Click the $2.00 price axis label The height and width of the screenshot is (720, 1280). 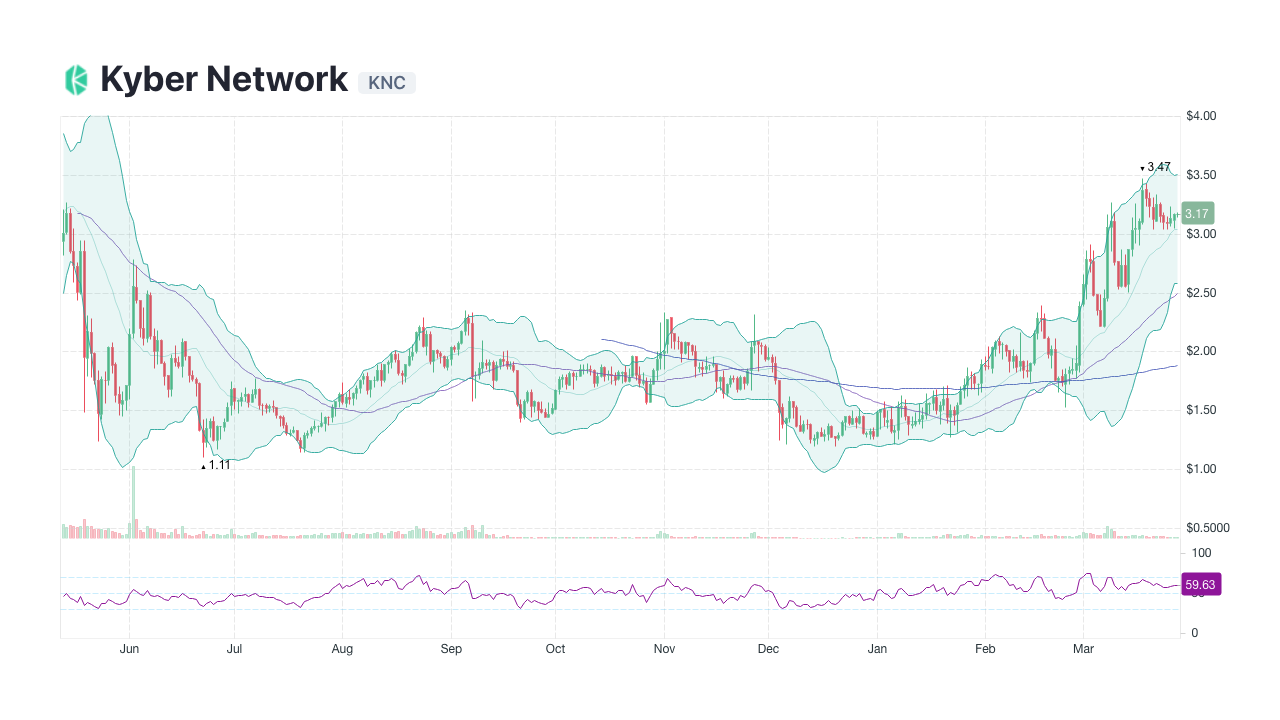[1201, 351]
